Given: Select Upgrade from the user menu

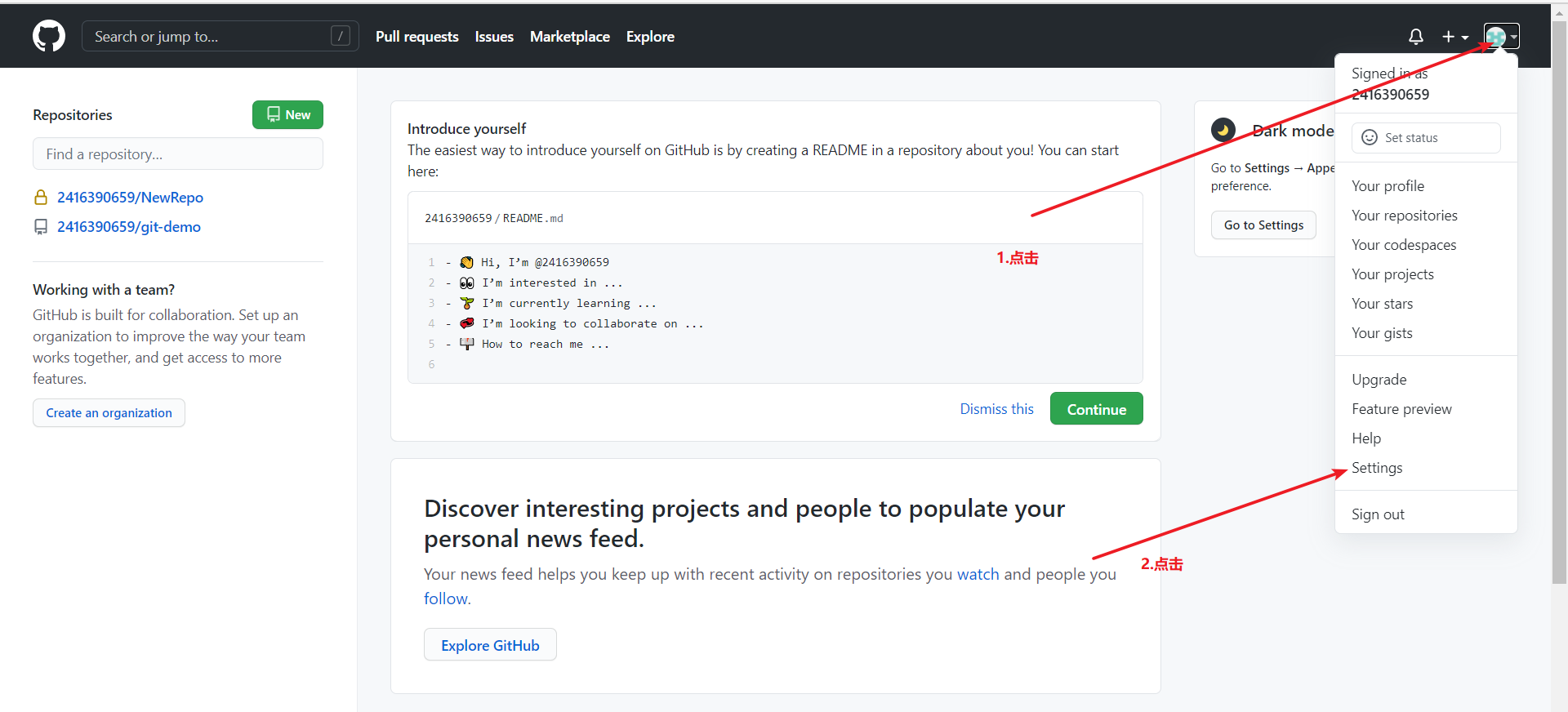Looking at the screenshot, I should pyautogui.click(x=1379, y=380).
